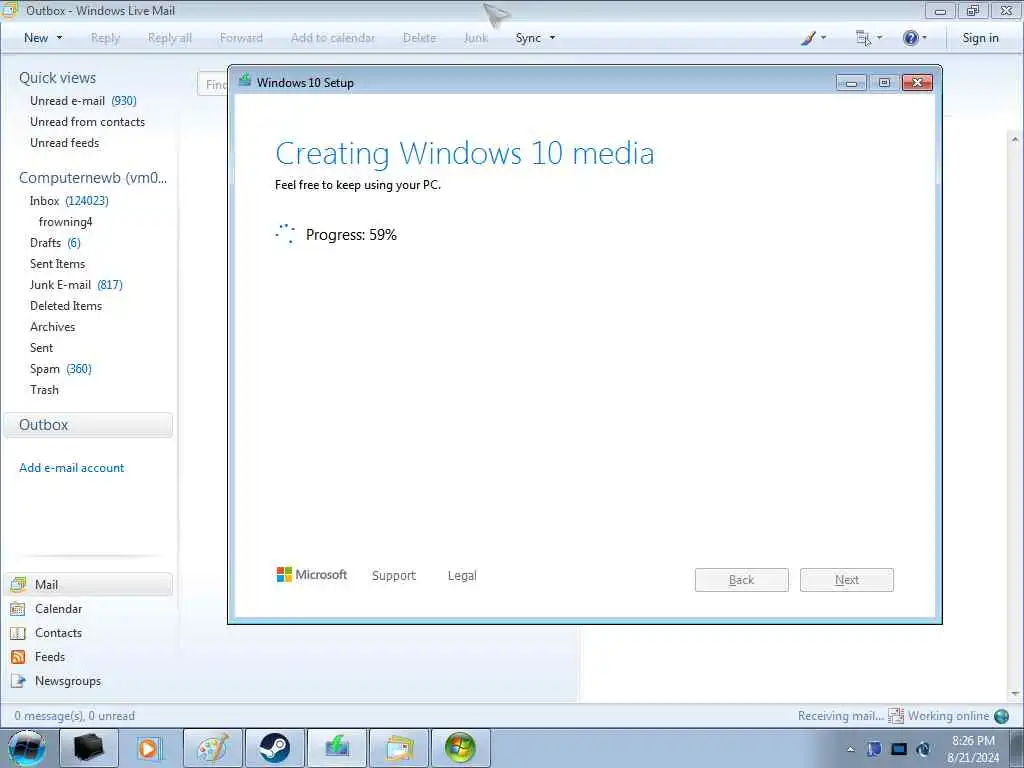Select the Unread e-mail quick view

tap(83, 101)
